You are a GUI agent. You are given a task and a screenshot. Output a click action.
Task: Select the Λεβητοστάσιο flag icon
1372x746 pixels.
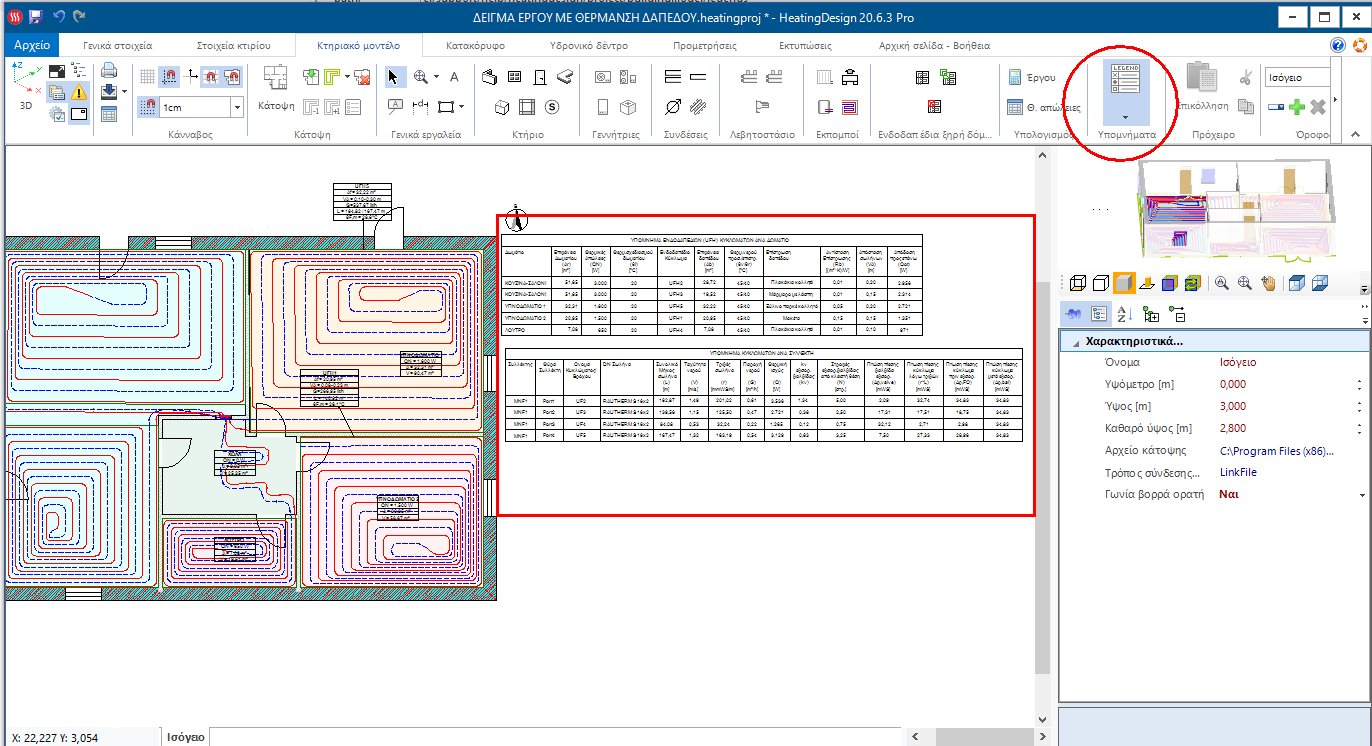click(763, 105)
